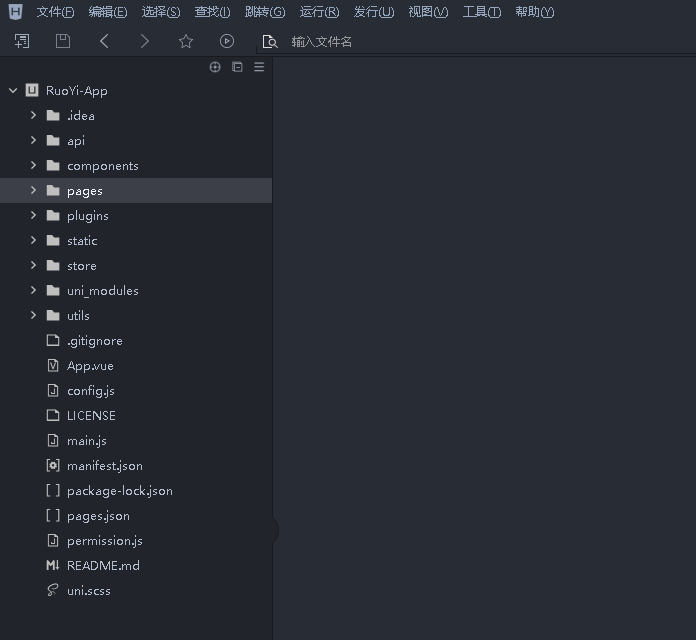Collapse the RuoYi-App project tree
This screenshot has height=640, width=696.
coord(13,91)
